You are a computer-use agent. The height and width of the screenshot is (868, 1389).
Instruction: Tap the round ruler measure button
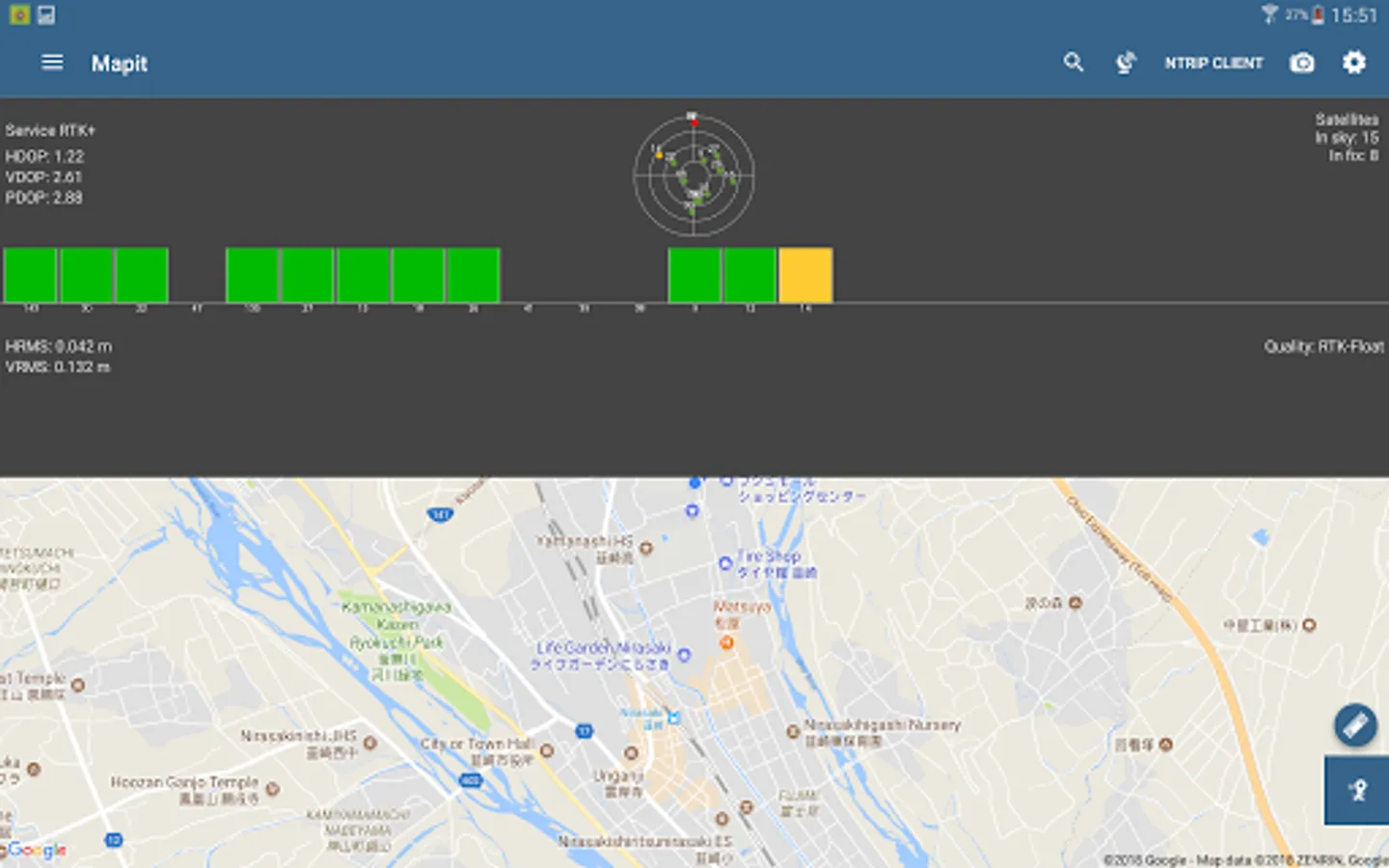[x=1355, y=725]
